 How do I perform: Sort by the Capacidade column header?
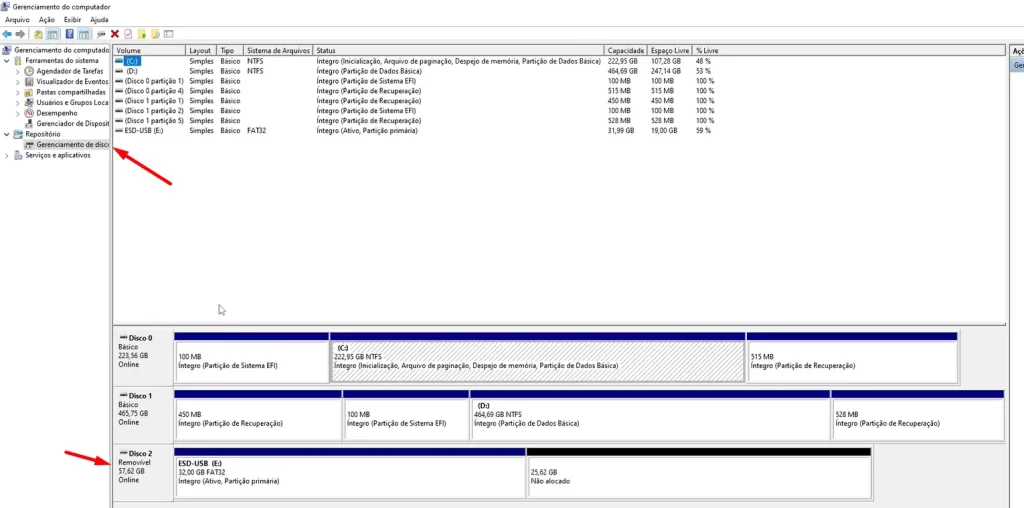coord(625,50)
